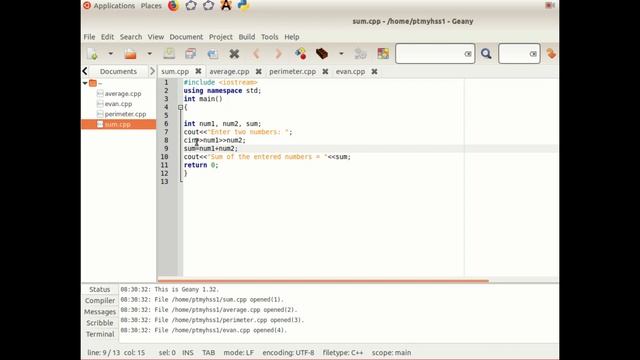Launch Firefox from the top panel

coord(173,6)
